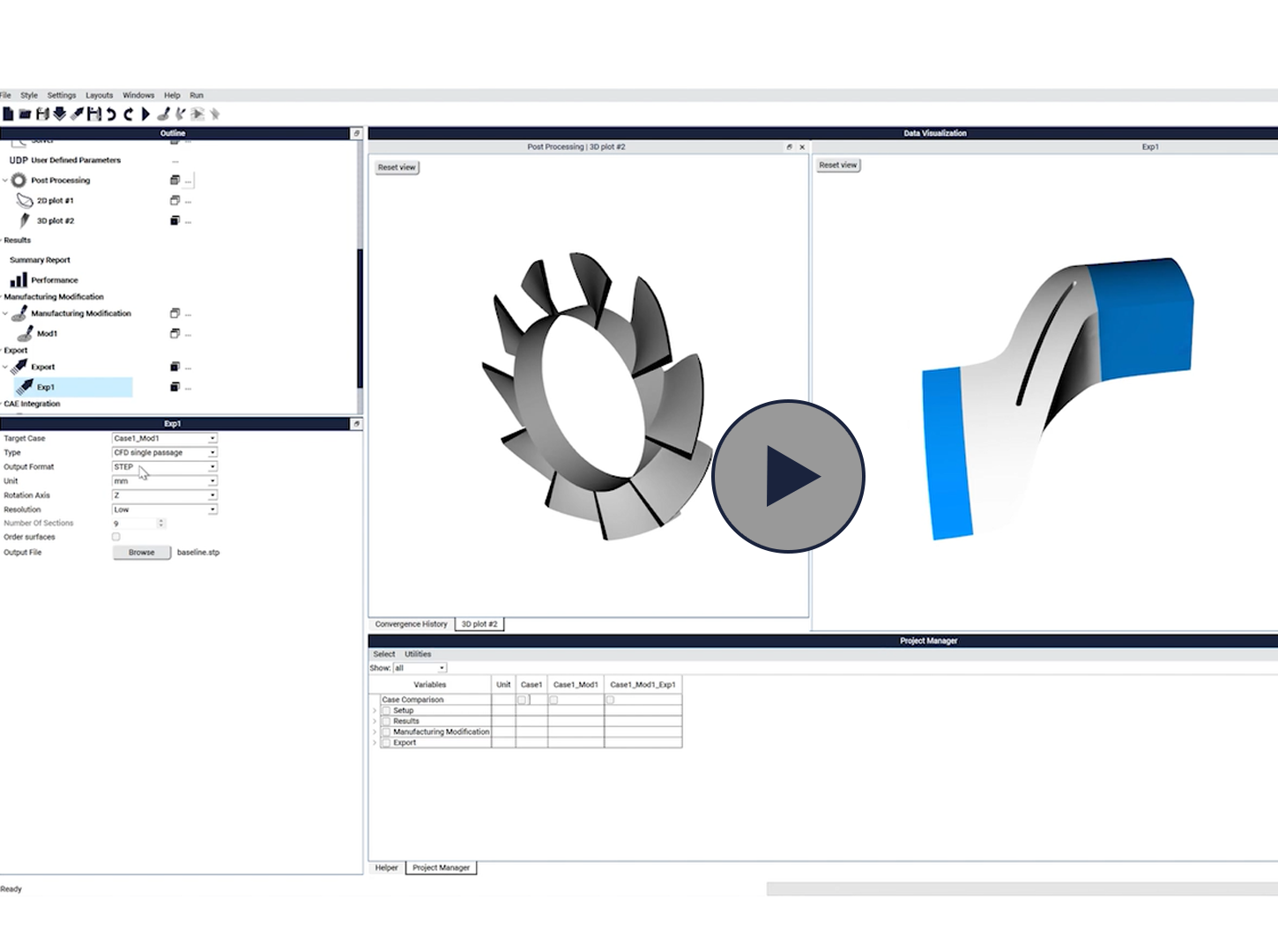Viewport: 1278px width, 952px height.
Task: Click Reset view in the 3D plot #2 pane
Action: pos(397,167)
